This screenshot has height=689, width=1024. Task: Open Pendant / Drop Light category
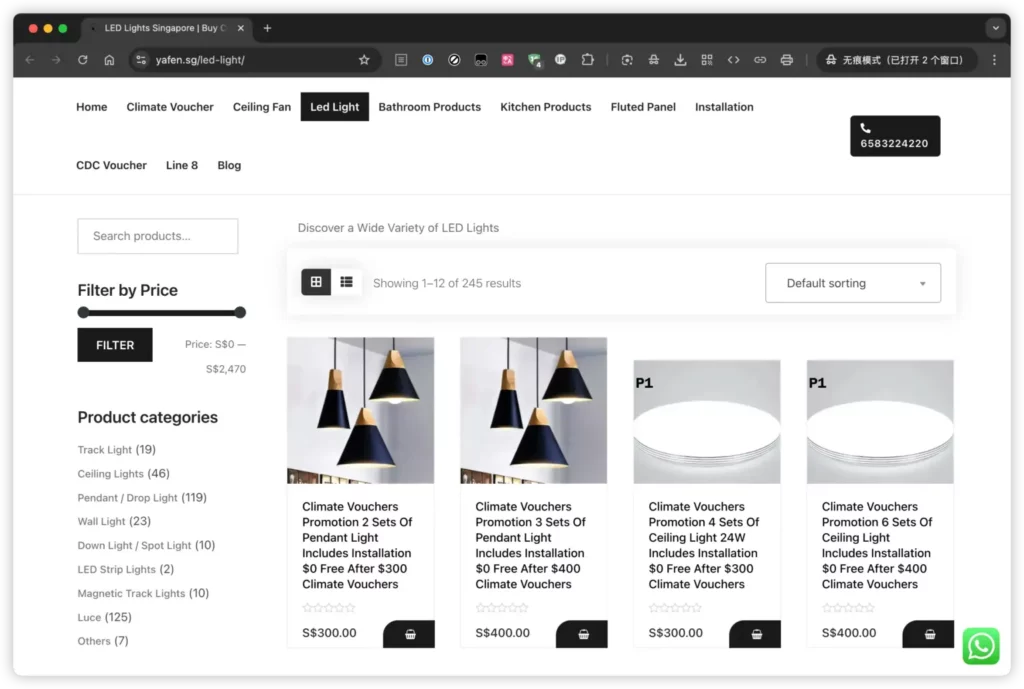[127, 498]
